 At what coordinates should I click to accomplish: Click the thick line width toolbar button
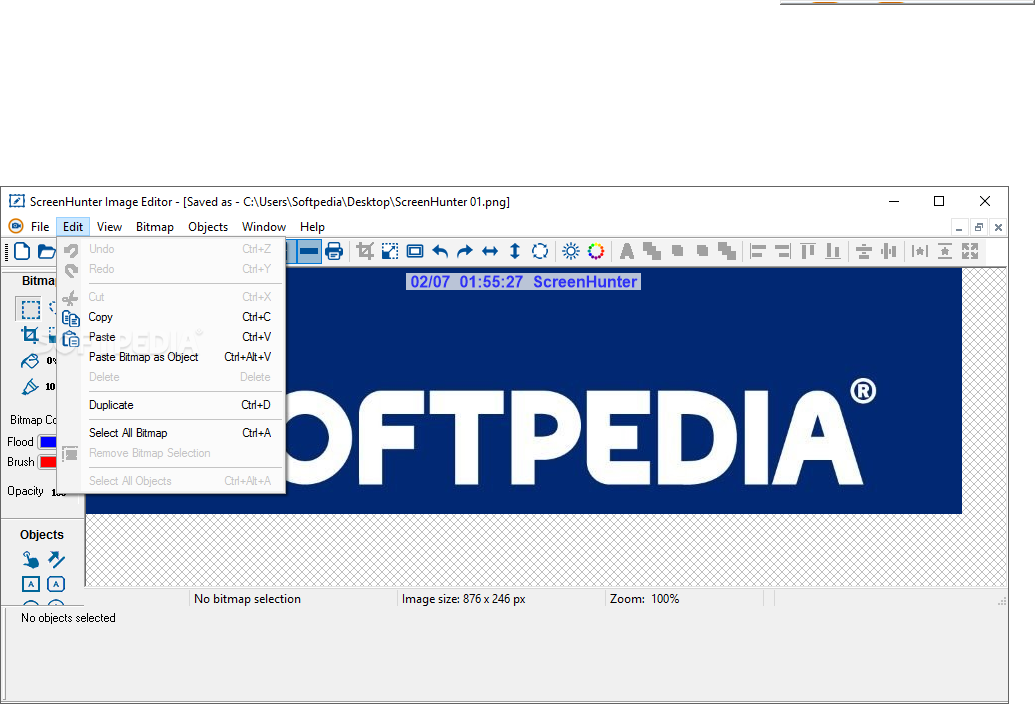click(309, 251)
